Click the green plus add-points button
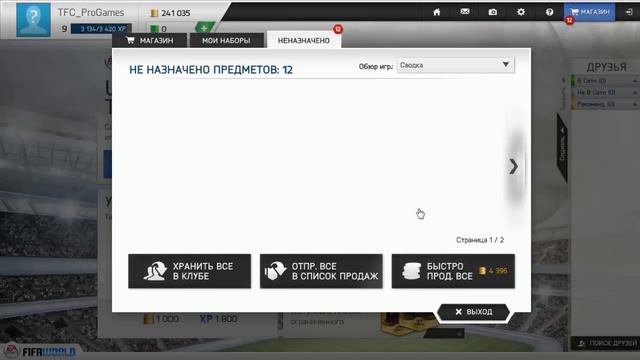This screenshot has height=360, width=640. [204, 29]
